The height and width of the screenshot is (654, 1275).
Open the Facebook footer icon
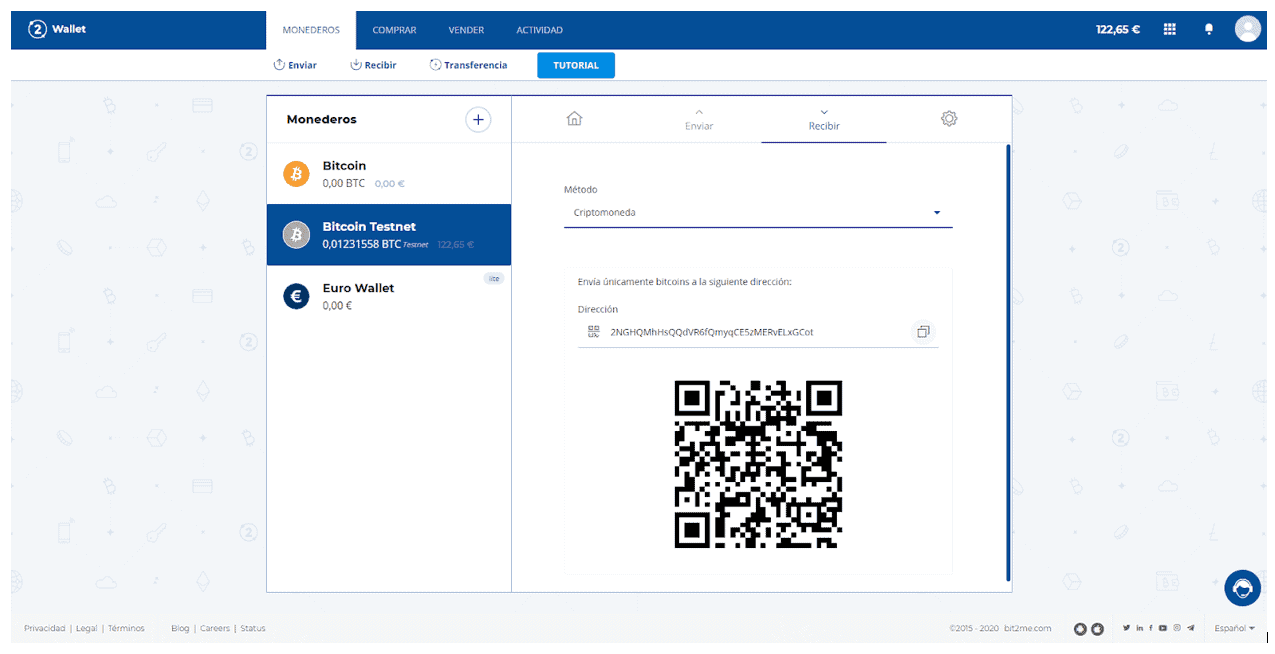(x=1150, y=628)
